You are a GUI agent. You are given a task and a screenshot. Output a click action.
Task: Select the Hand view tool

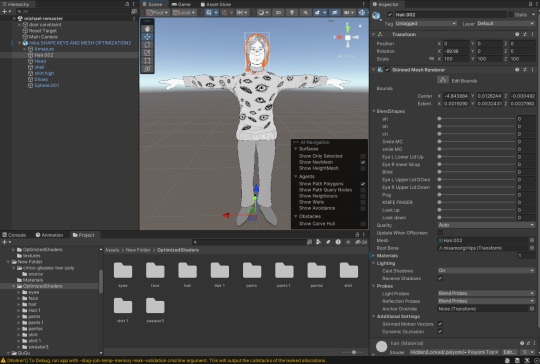click(x=147, y=29)
